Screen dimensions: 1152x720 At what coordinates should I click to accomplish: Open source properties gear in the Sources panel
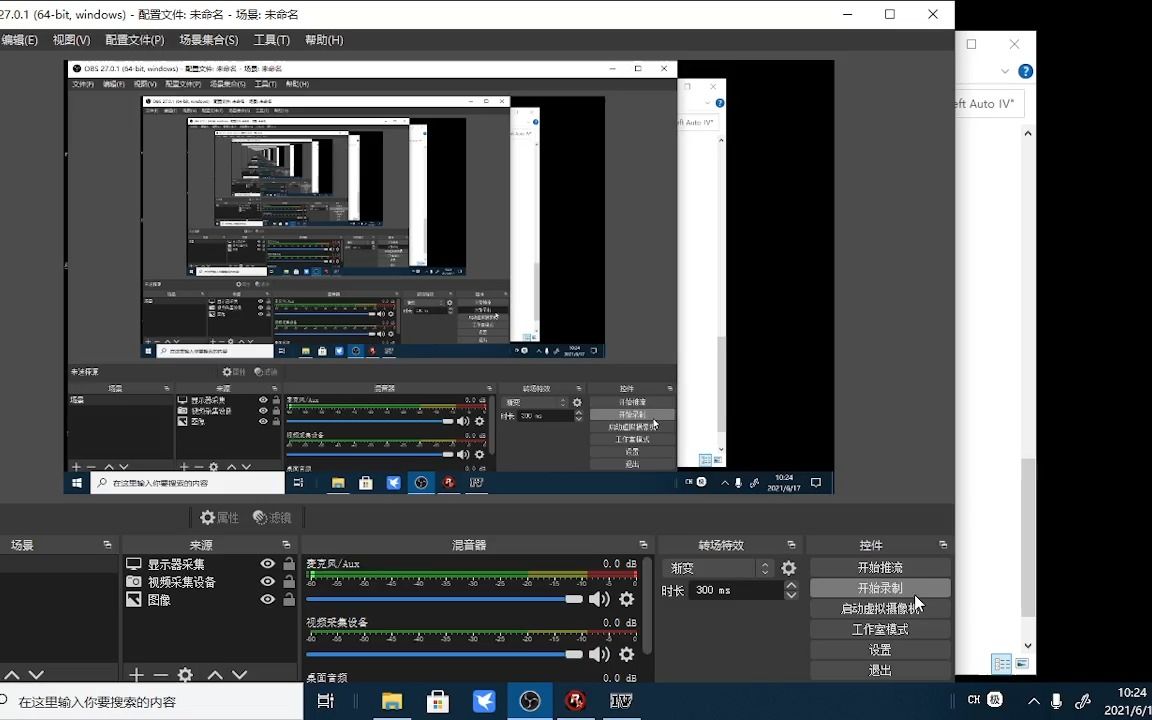[x=185, y=674]
